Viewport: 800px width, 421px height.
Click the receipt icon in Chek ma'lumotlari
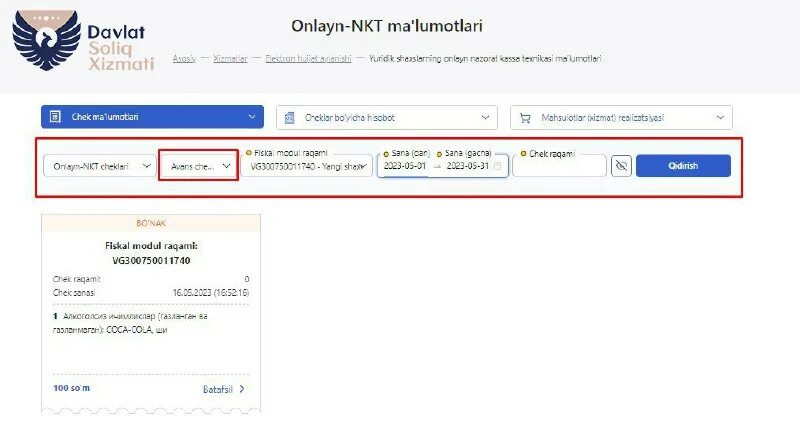tap(55, 117)
